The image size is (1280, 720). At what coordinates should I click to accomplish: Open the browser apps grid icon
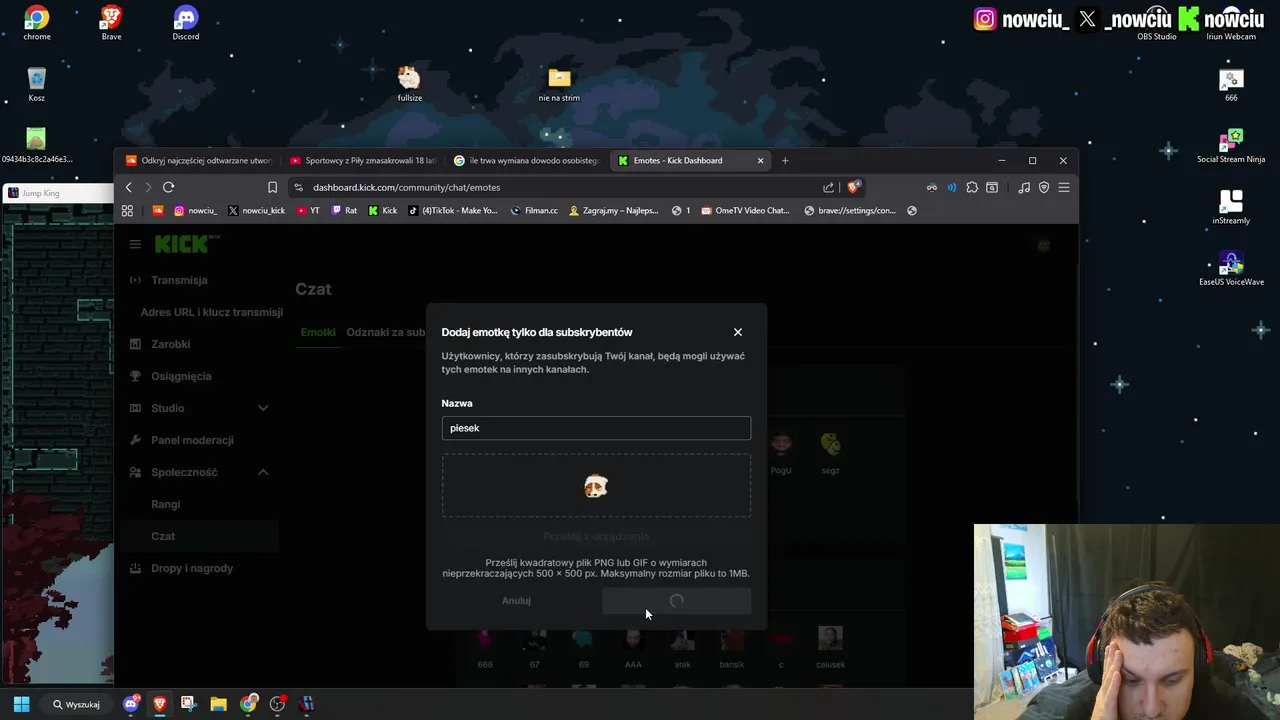click(x=127, y=210)
